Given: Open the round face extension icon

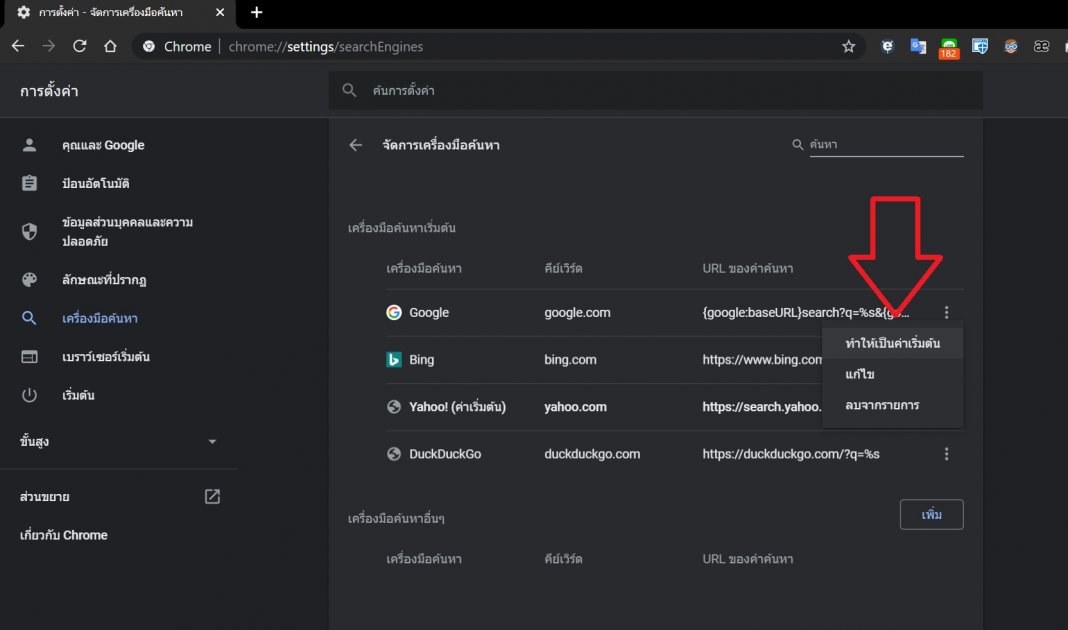Looking at the screenshot, I should tap(1011, 46).
